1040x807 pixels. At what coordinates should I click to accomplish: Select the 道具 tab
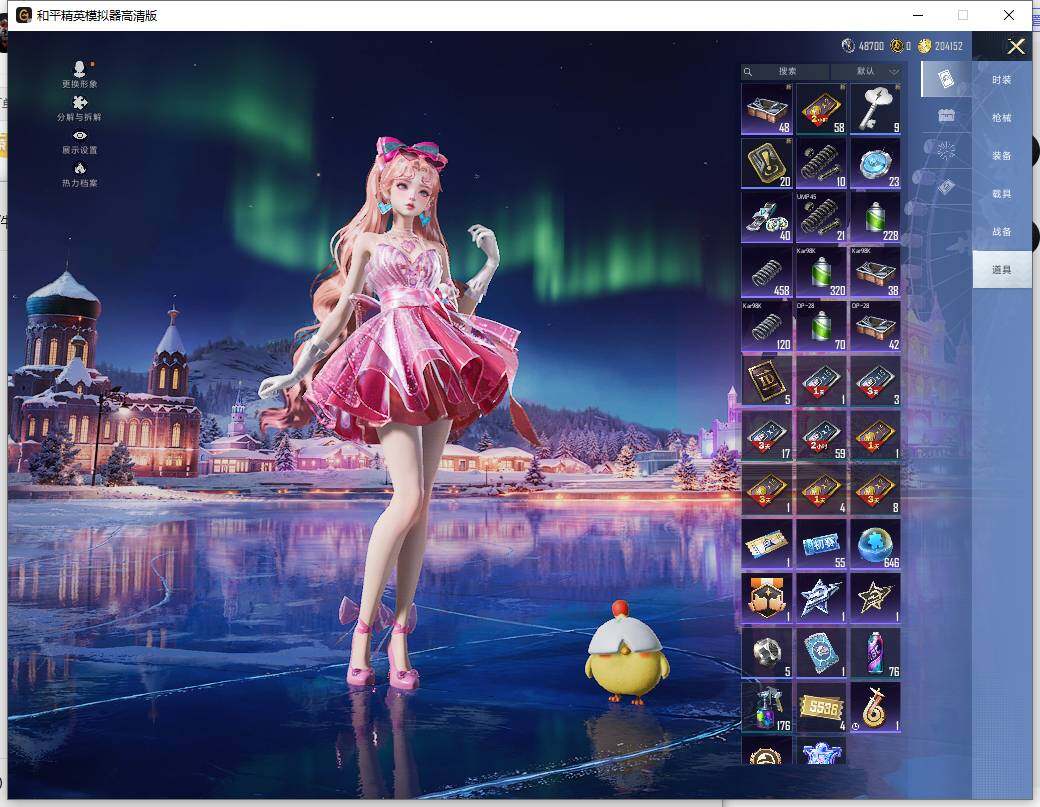click(x=1002, y=269)
